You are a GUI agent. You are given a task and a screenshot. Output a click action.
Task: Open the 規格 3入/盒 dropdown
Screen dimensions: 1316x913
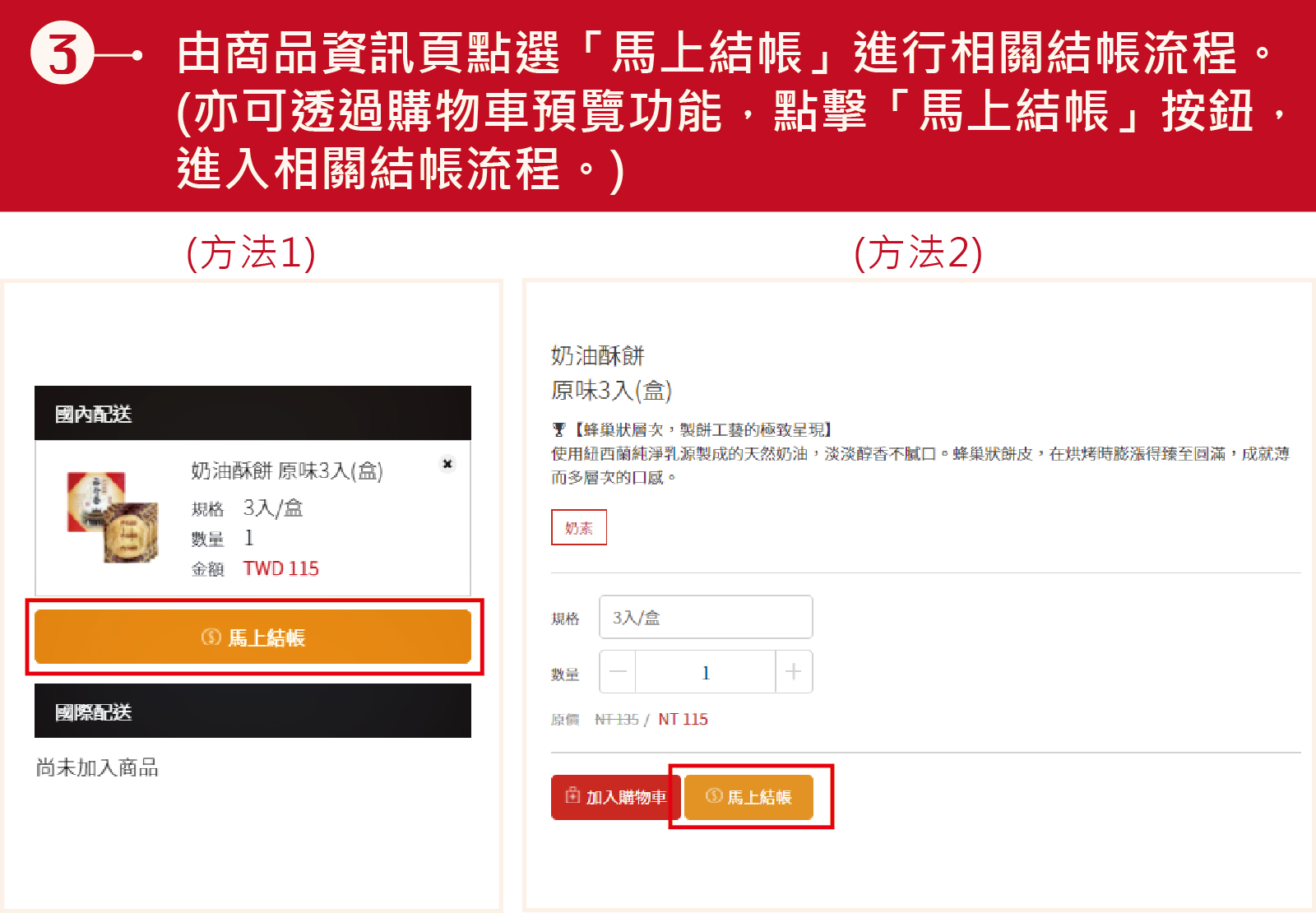[706, 617]
